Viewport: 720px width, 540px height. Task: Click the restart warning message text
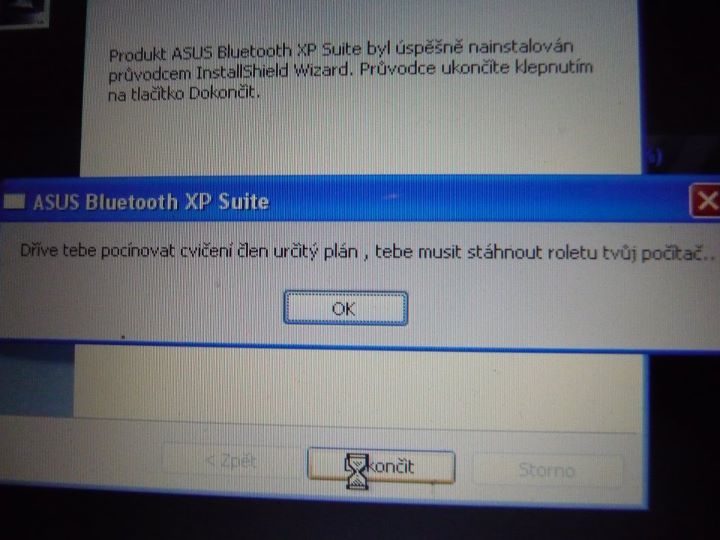coord(367,252)
